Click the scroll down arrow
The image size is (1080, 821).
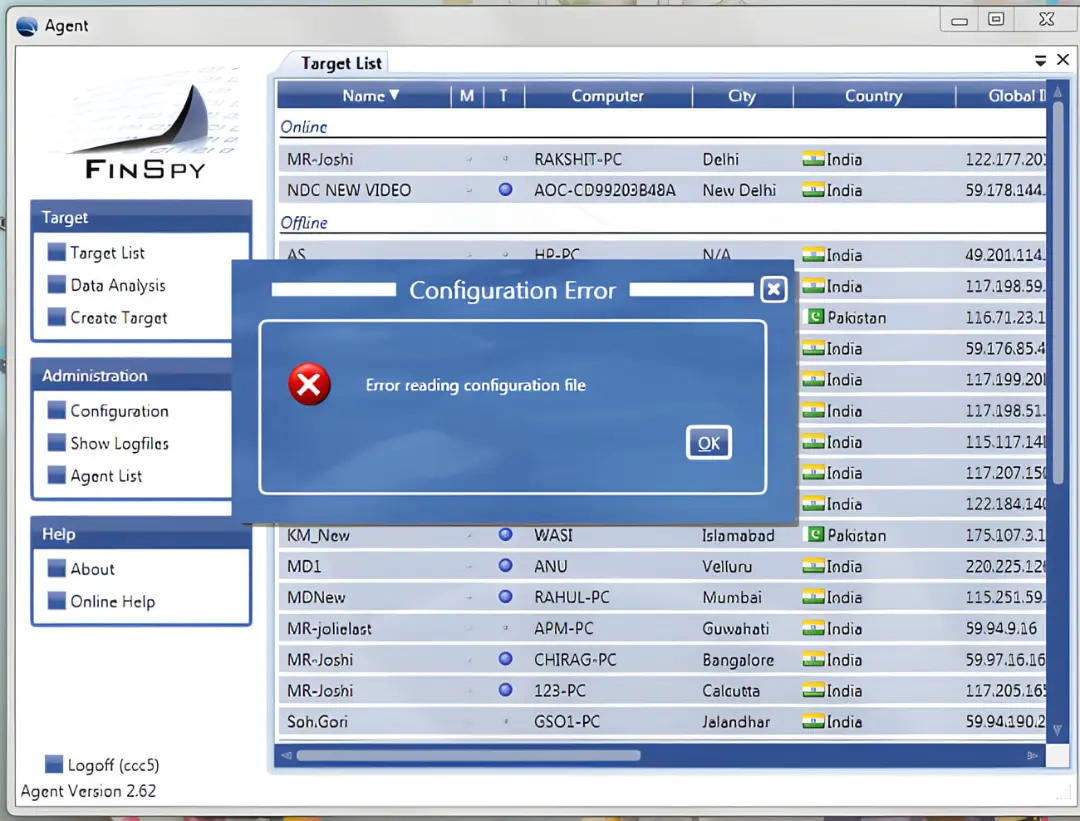(1057, 730)
